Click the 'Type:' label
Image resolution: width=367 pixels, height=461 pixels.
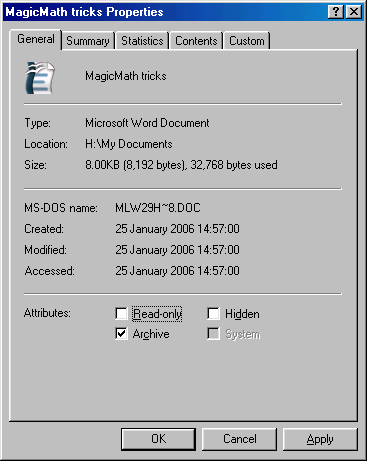pyautogui.click(x=37, y=123)
